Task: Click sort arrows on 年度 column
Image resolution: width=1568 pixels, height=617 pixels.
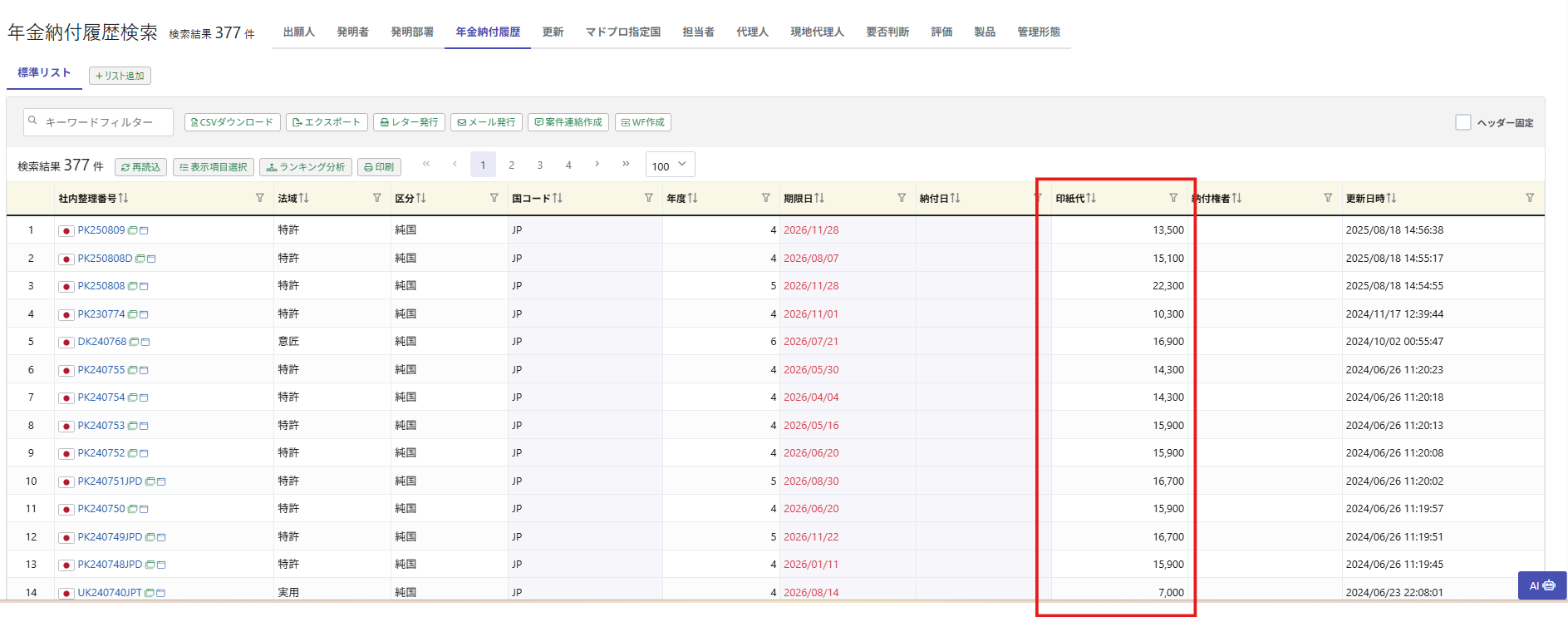Action: coord(693,198)
